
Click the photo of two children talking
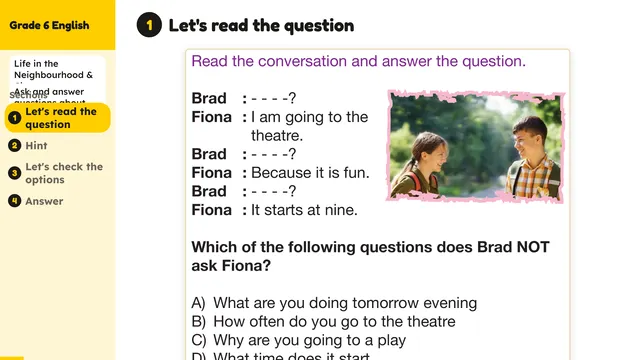click(476, 147)
